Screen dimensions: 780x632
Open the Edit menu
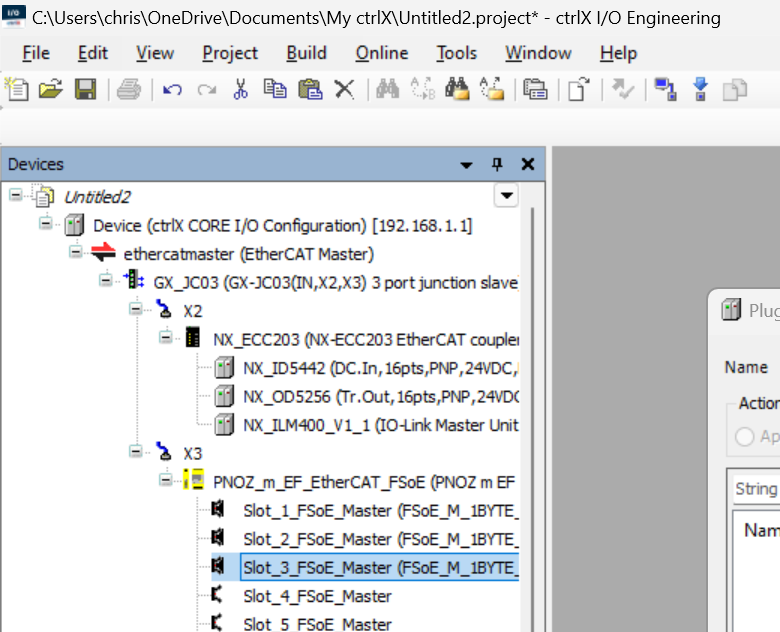pos(93,53)
